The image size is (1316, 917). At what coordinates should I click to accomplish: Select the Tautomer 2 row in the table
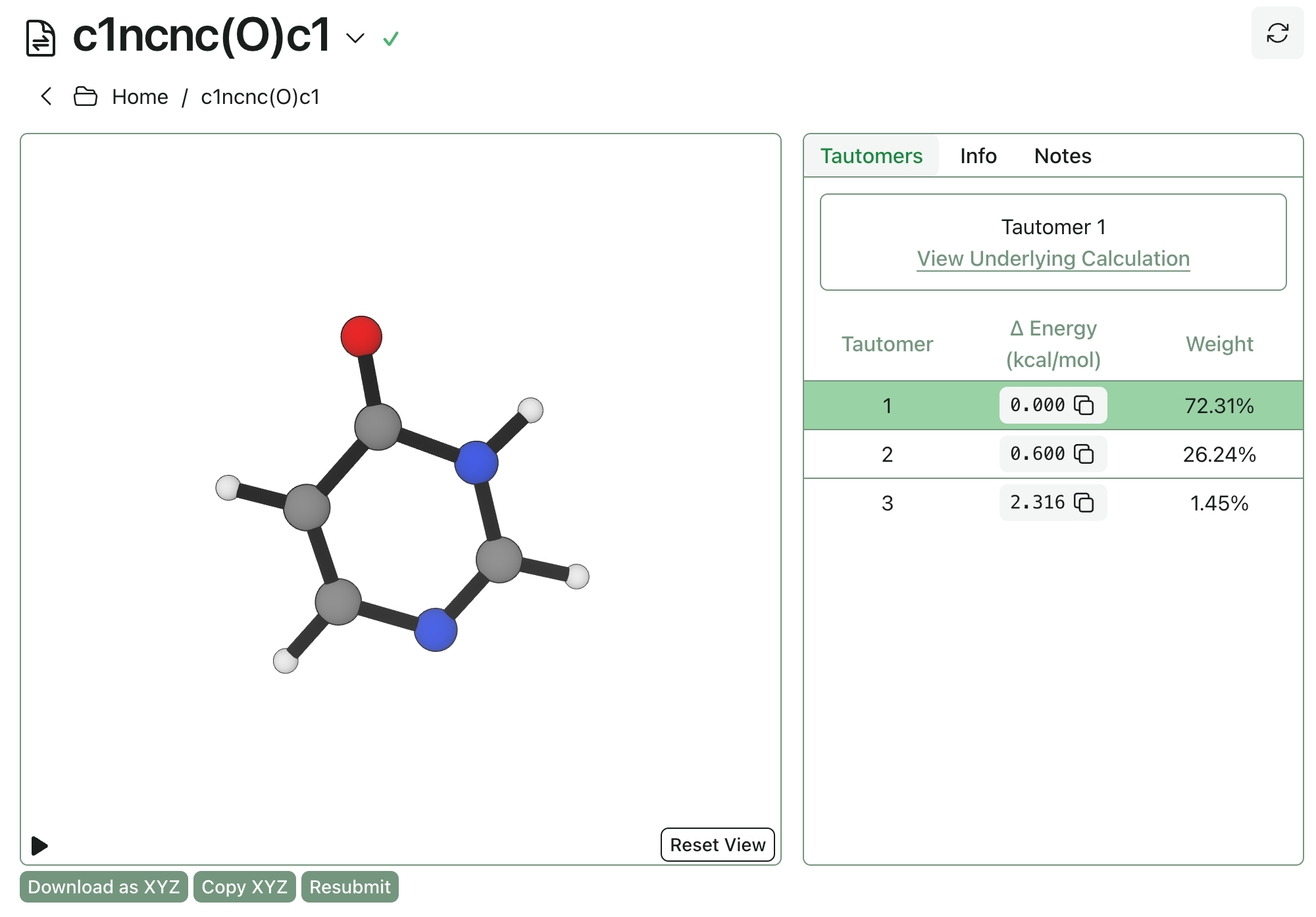point(888,453)
